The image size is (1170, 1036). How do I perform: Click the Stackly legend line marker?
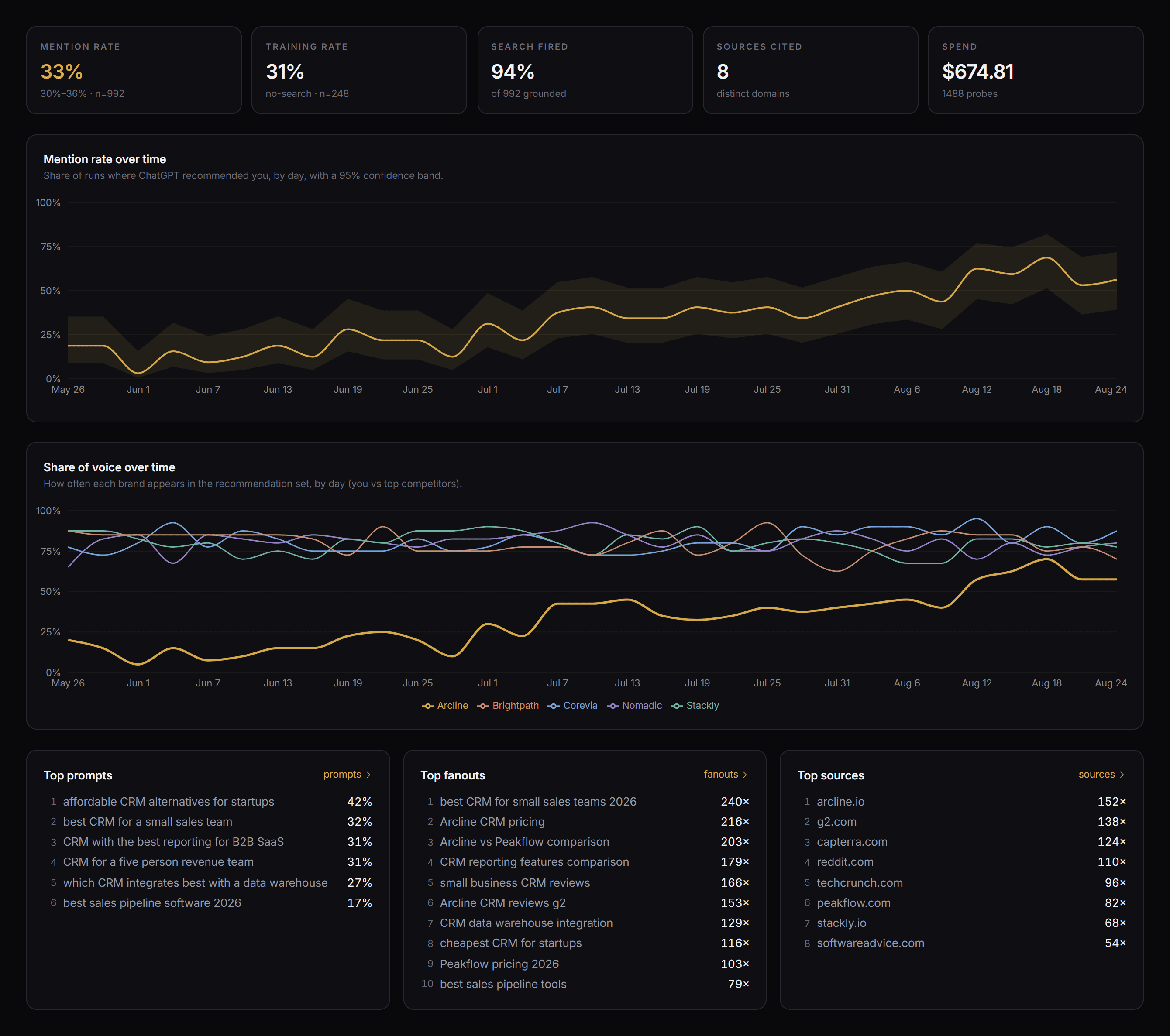coord(677,706)
